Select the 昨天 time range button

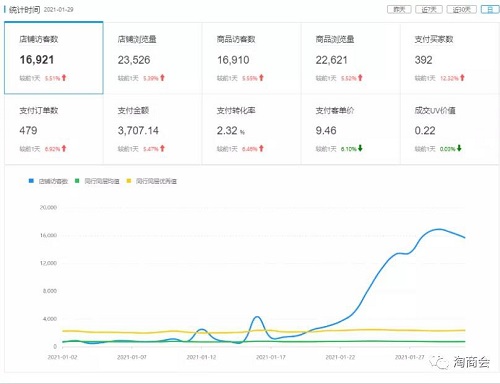[x=399, y=9]
